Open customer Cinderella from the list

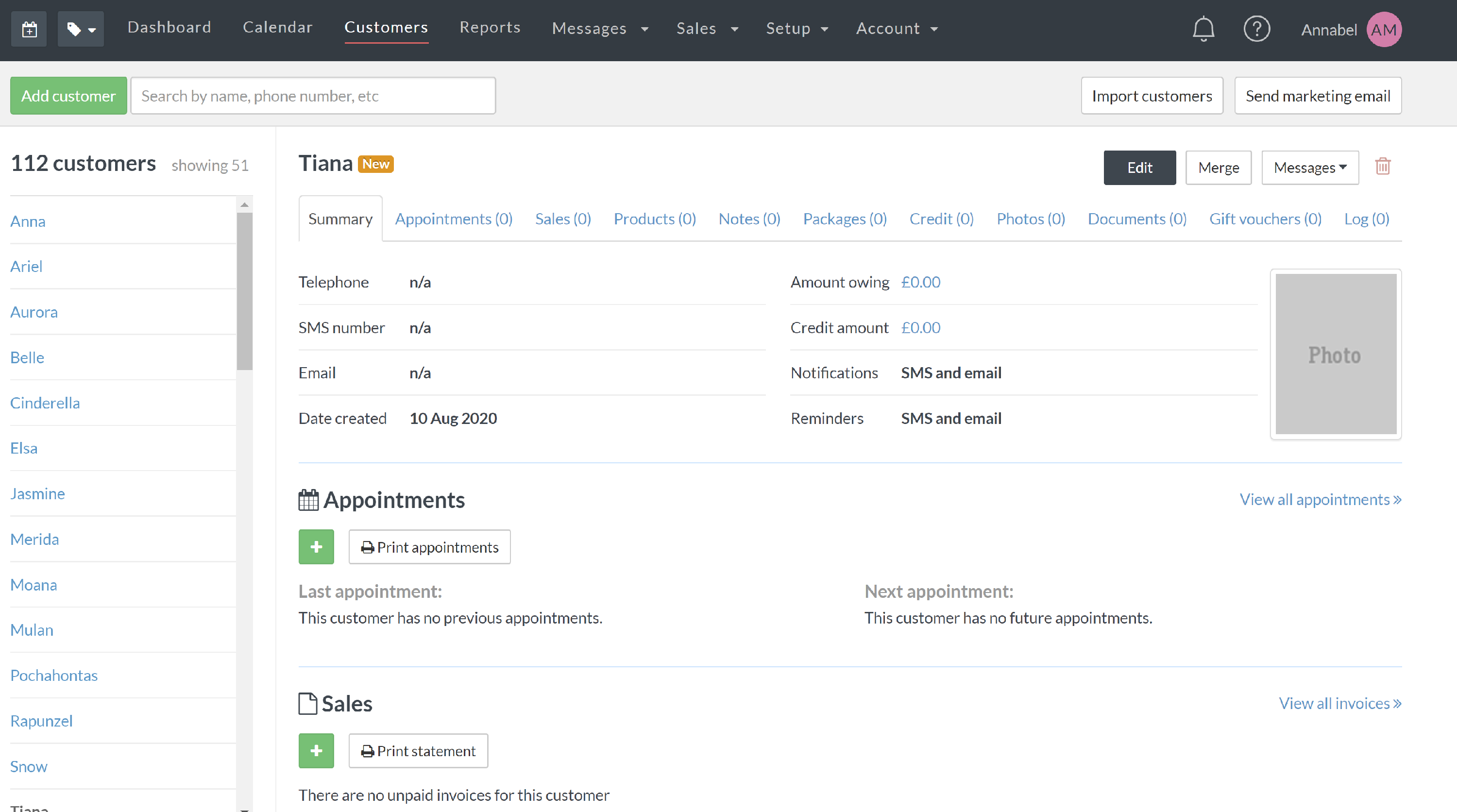point(45,403)
